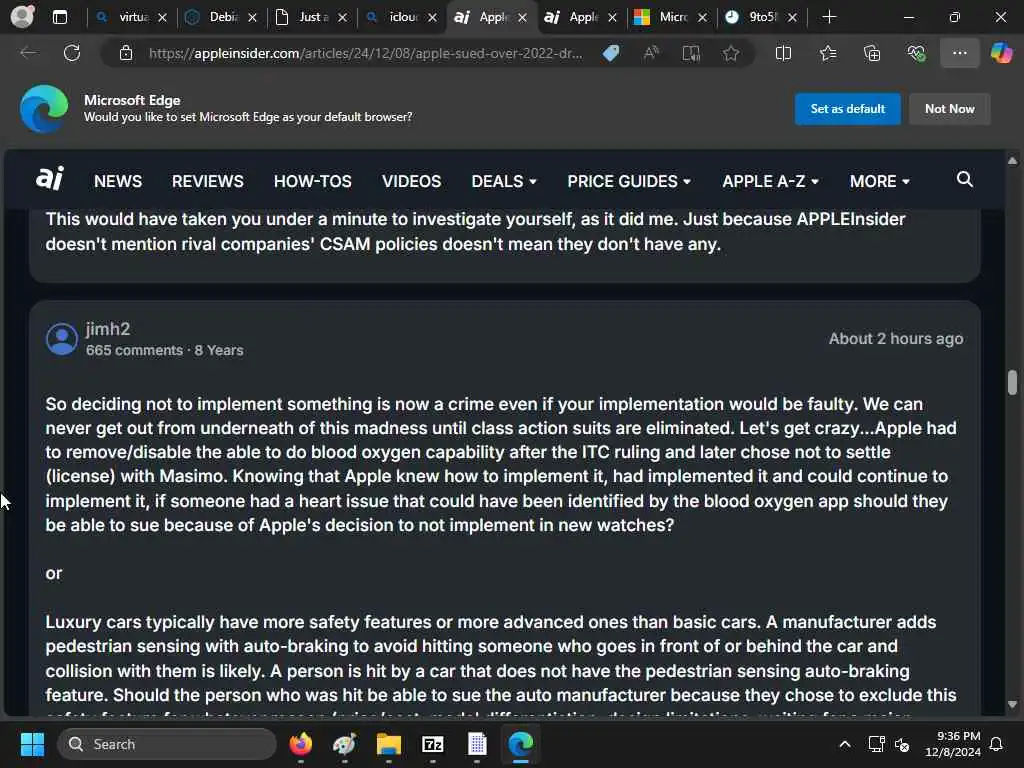This screenshot has width=1024, height=768.
Task: Go to HOW-TOS section
Action: click(312, 181)
